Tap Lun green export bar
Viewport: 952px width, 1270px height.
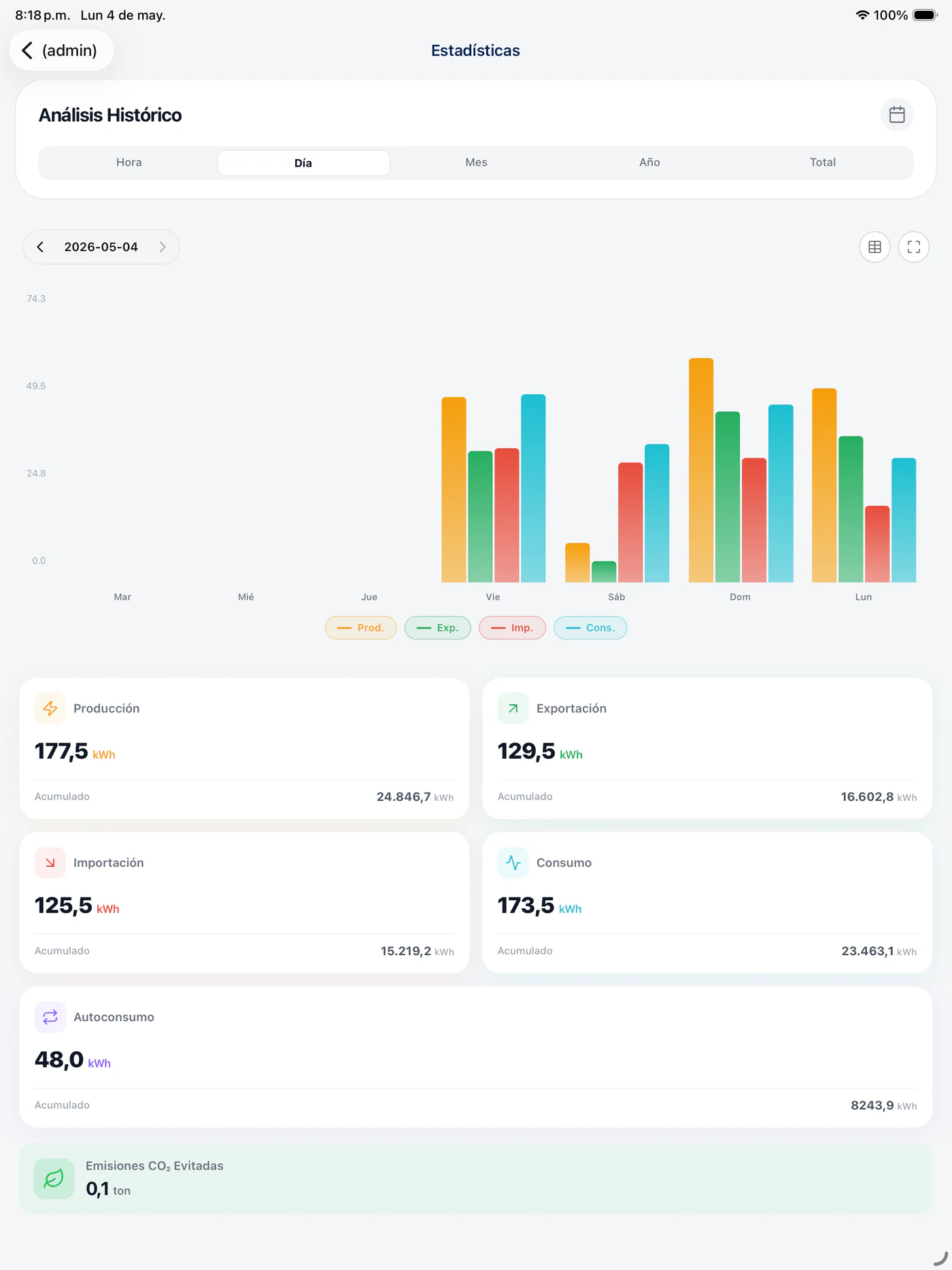pos(851,509)
